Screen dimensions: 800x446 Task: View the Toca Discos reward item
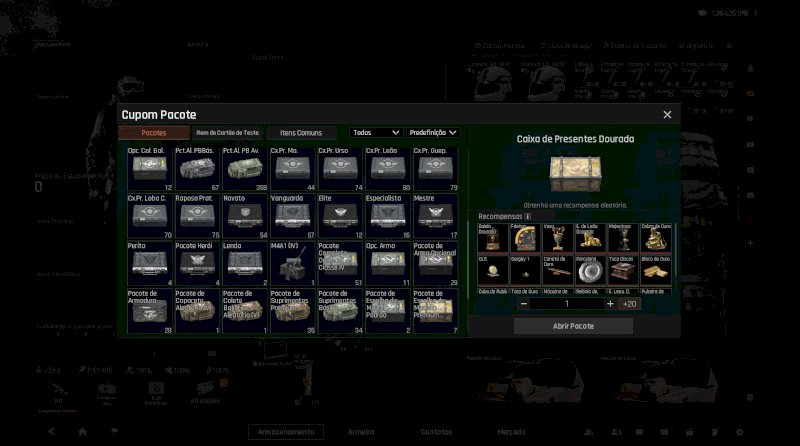coord(620,270)
